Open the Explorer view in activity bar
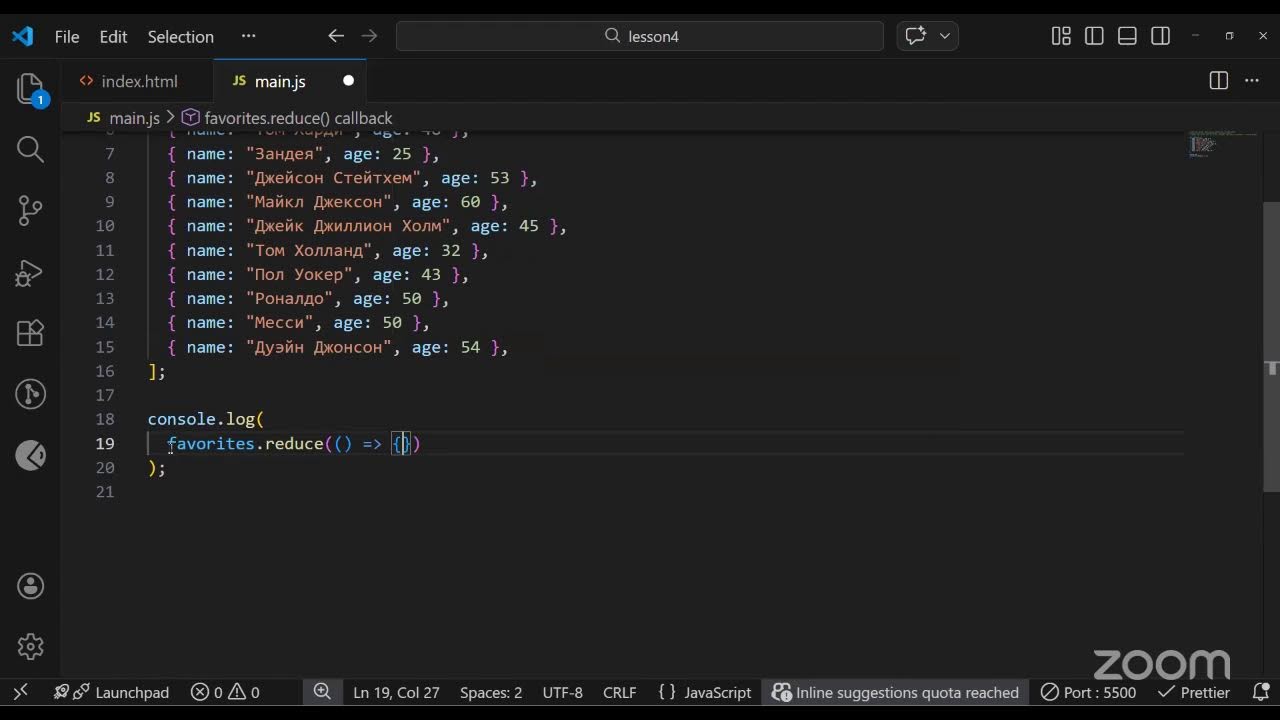This screenshot has width=1280, height=720. pos(31,89)
